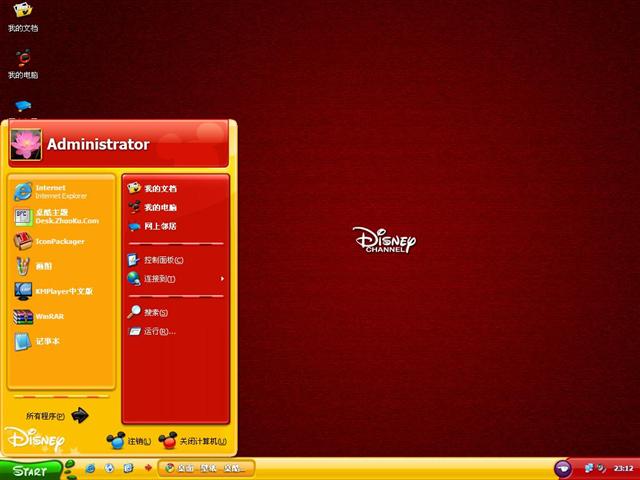
Task: Select the blue network desktop icon
Action: pyautogui.click(x=23, y=107)
